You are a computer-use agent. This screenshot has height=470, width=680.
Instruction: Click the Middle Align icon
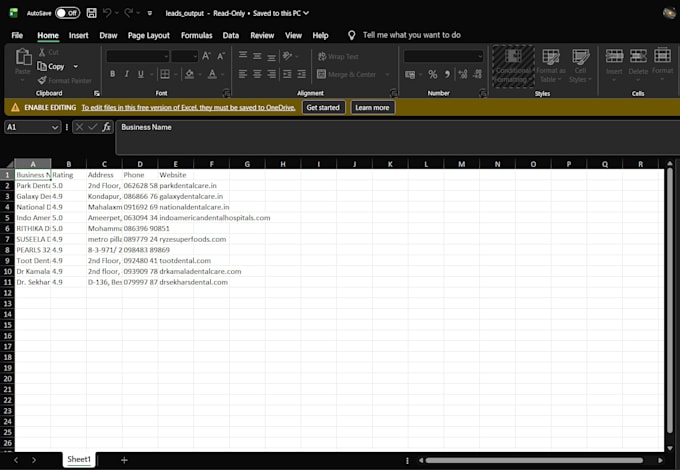point(257,56)
